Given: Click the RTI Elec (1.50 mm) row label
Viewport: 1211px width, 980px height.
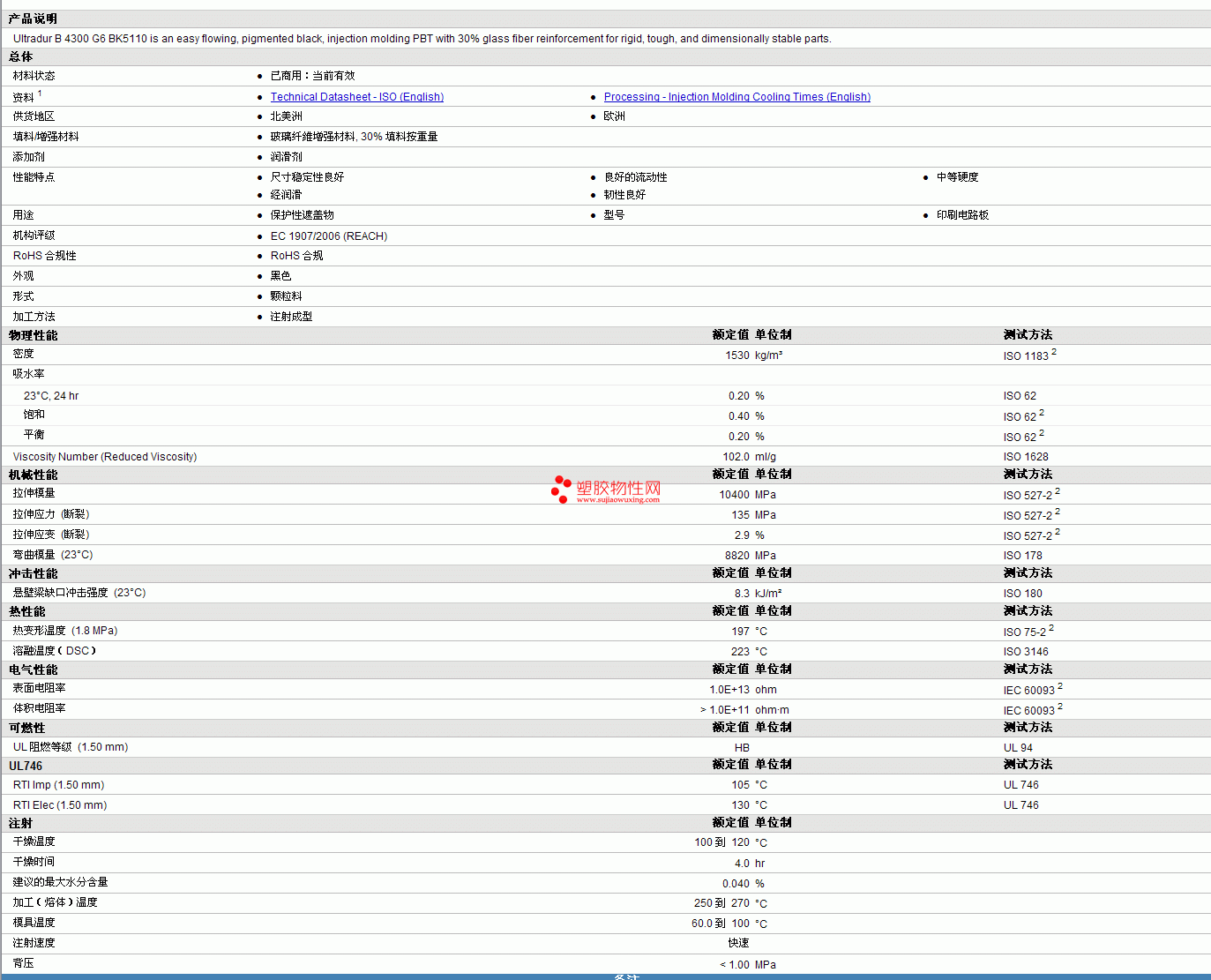Looking at the screenshot, I should [x=60, y=805].
